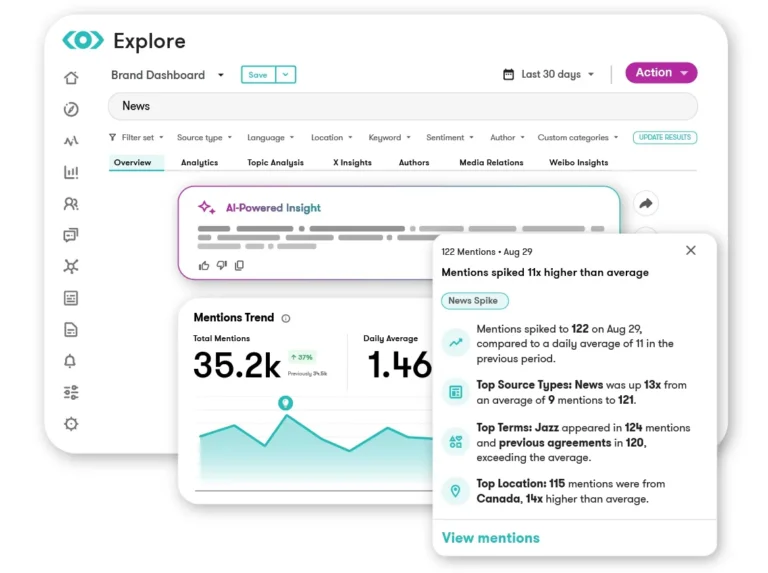Click the network nodes sidebar icon

[71, 266]
